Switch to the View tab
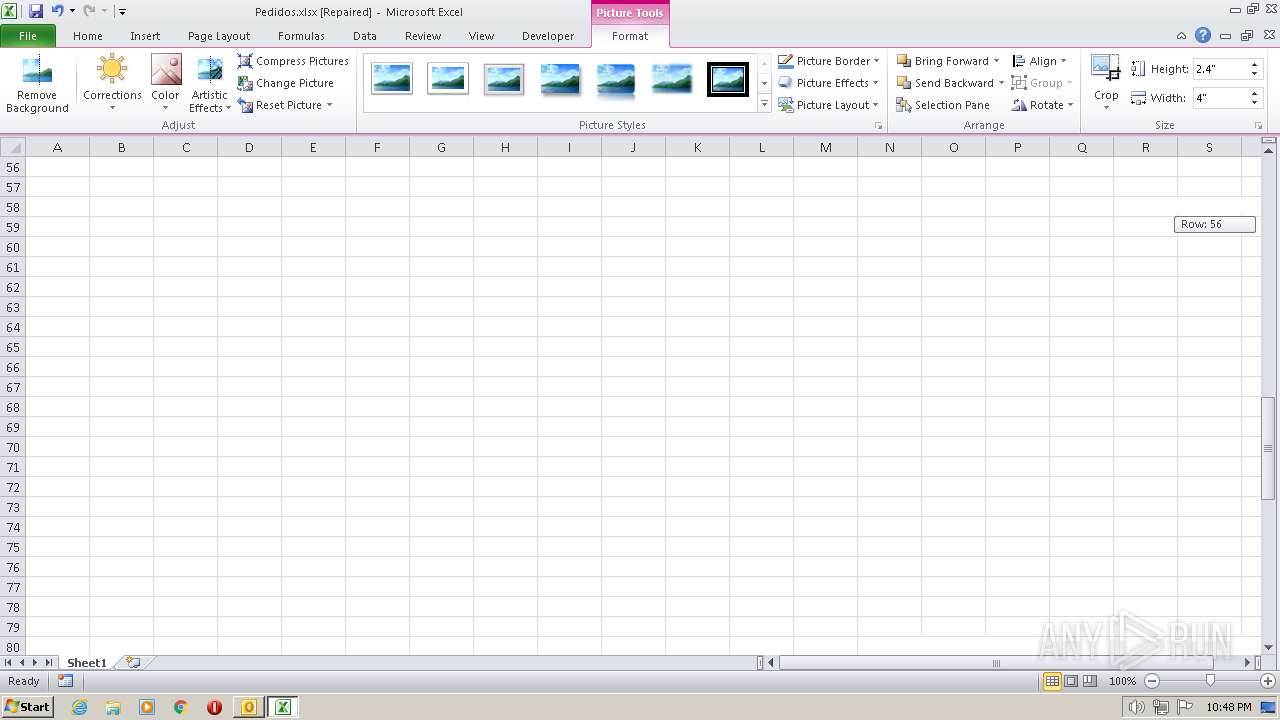The height and width of the screenshot is (720, 1280). tap(482, 36)
